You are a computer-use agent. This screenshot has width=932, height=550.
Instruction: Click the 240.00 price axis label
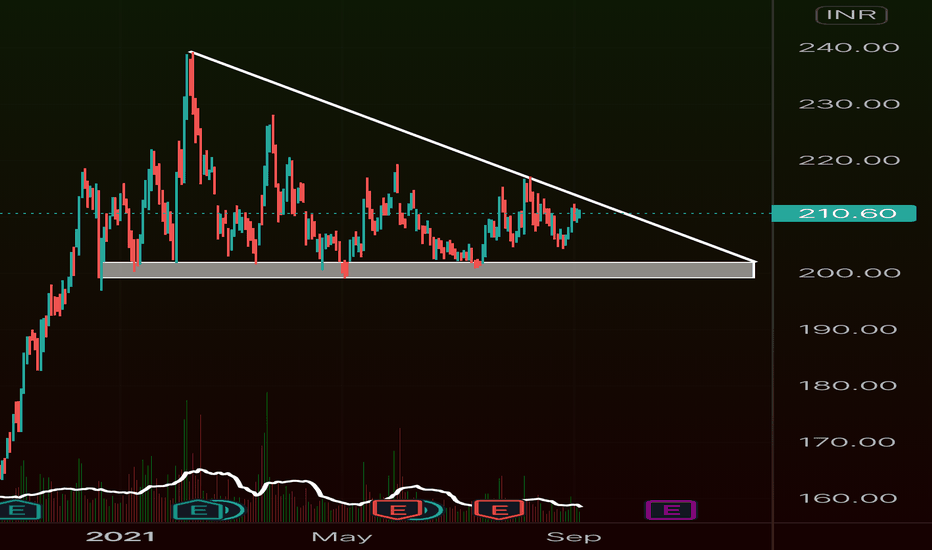coord(849,48)
